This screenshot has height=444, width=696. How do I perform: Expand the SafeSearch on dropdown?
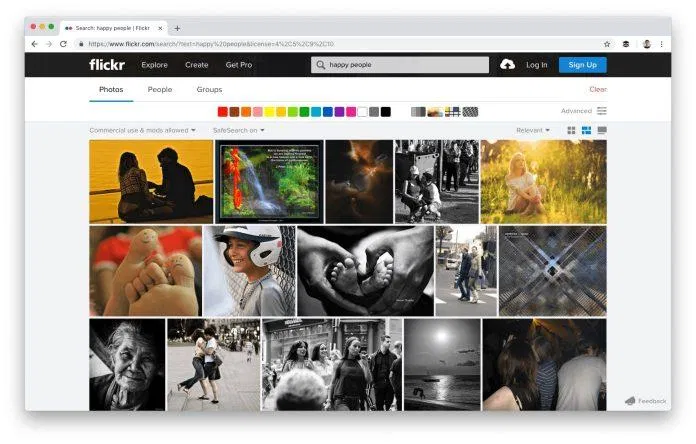[x=238, y=130]
